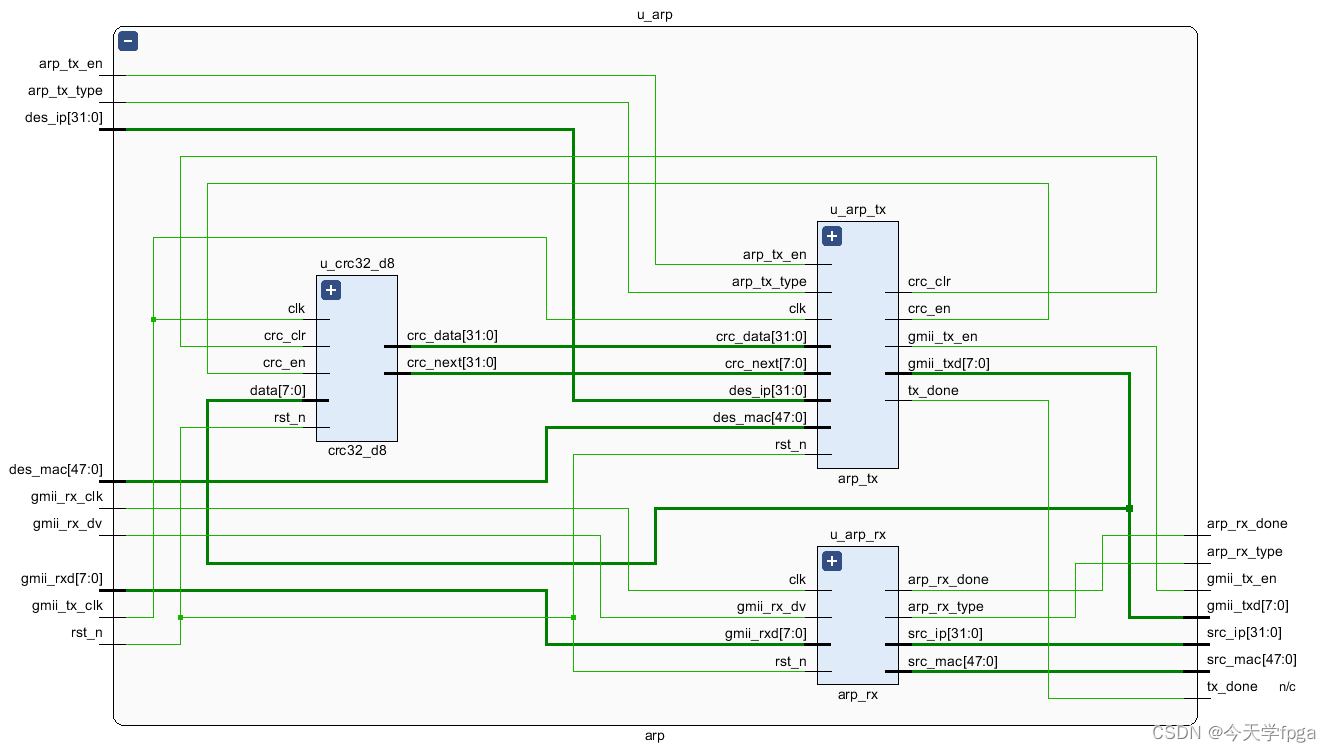Click the gmii_txd[7:0] output port
The height and width of the screenshot is (752, 1331).
tap(1245, 605)
